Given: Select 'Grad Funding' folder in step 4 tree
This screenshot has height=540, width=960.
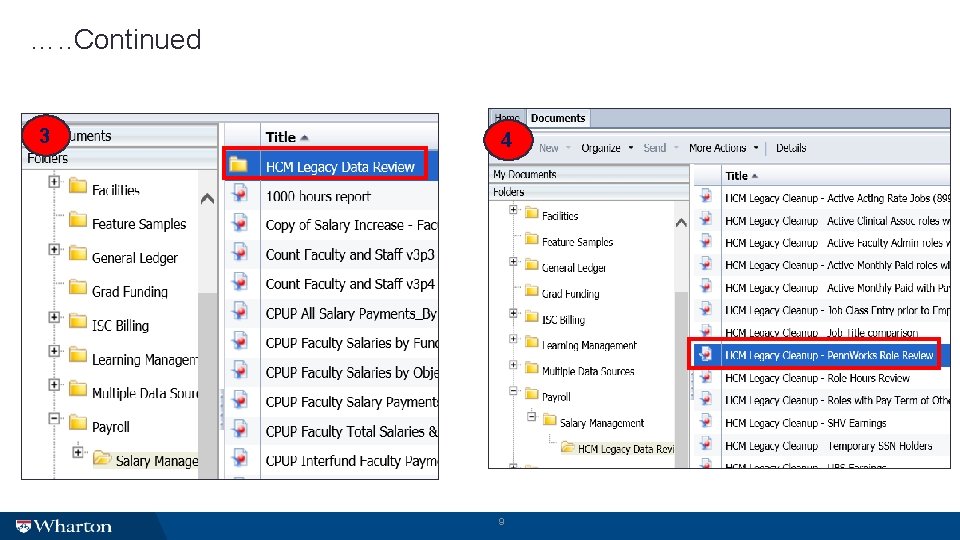Looking at the screenshot, I should pyautogui.click(x=571, y=294).
